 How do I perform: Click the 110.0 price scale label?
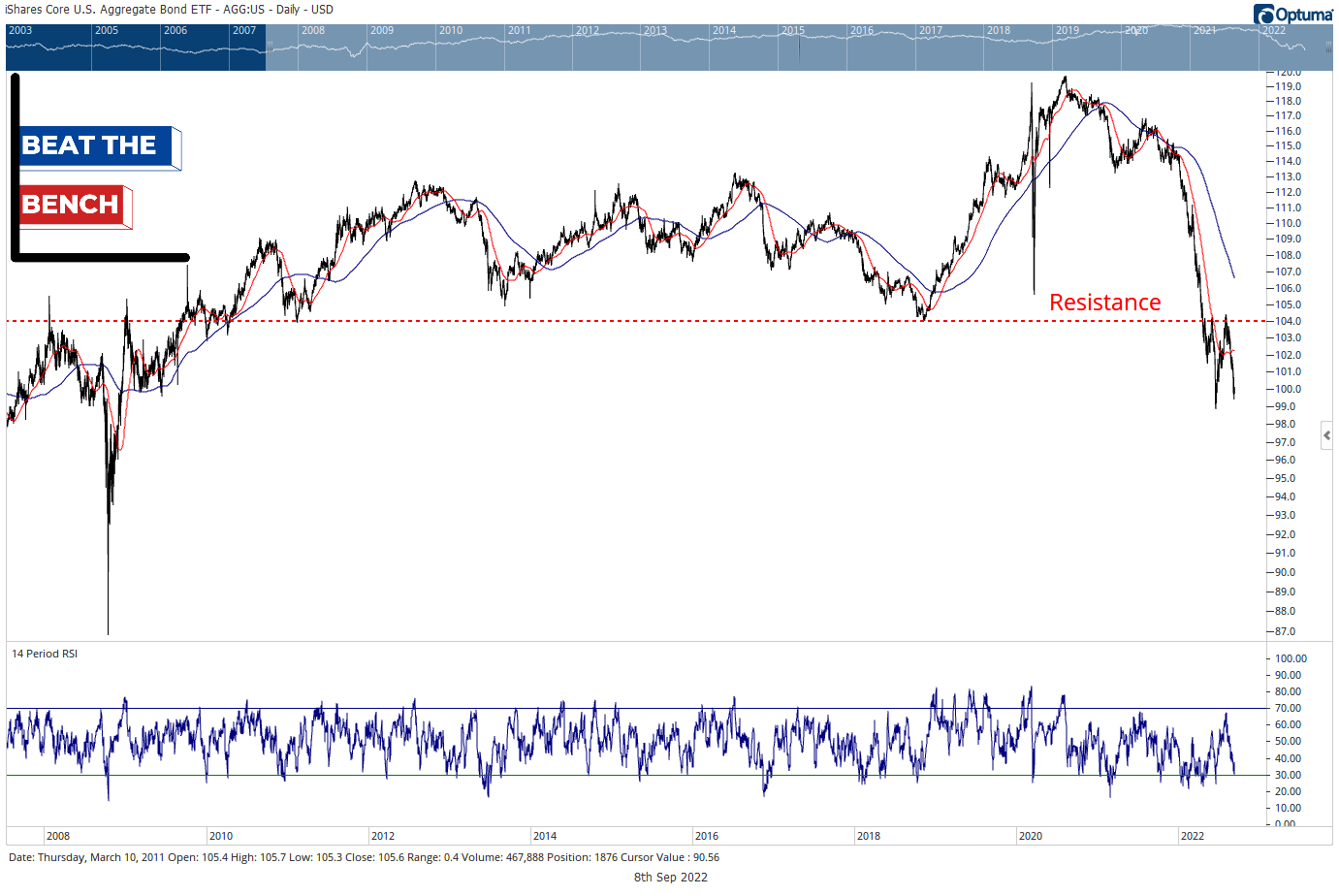1289,223
